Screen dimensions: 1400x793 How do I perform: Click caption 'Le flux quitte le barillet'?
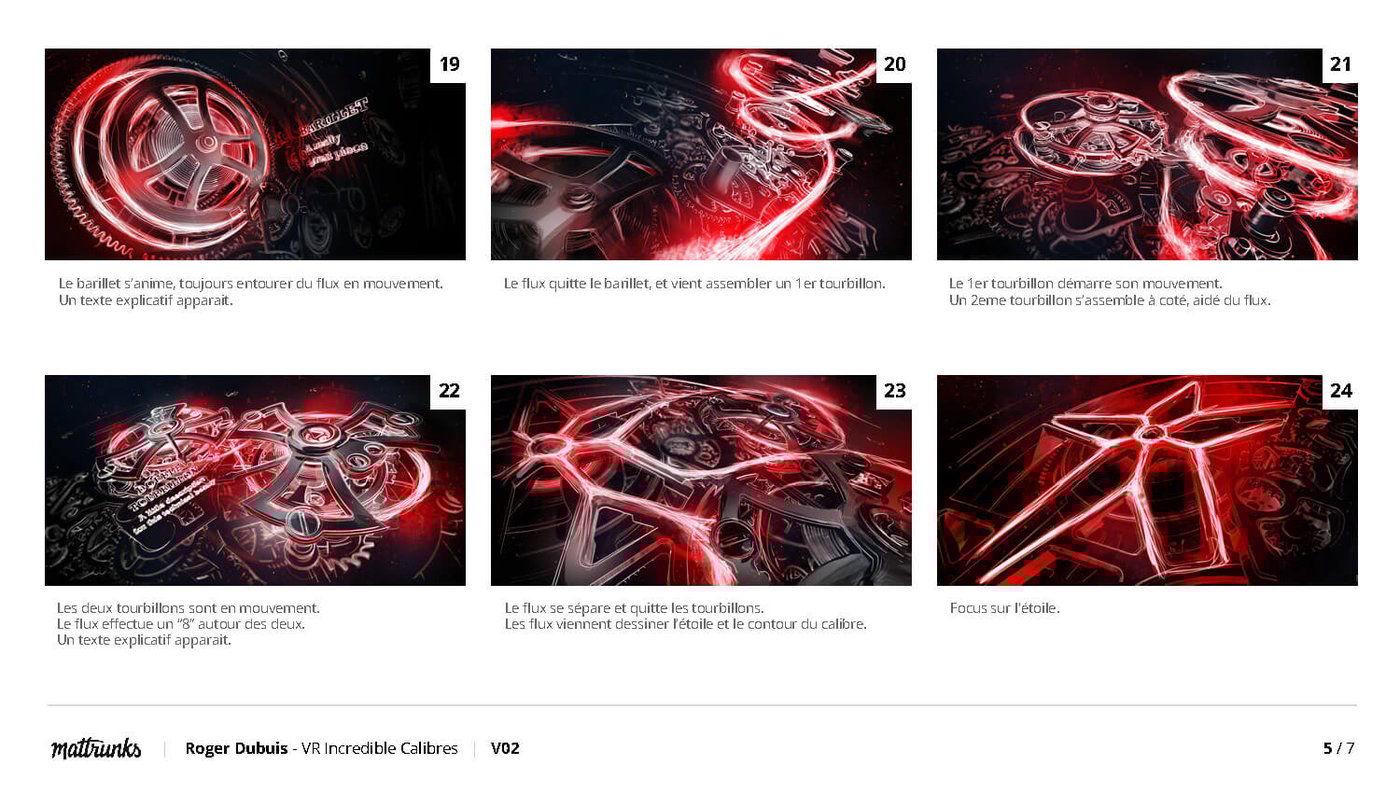click(694, 284)
